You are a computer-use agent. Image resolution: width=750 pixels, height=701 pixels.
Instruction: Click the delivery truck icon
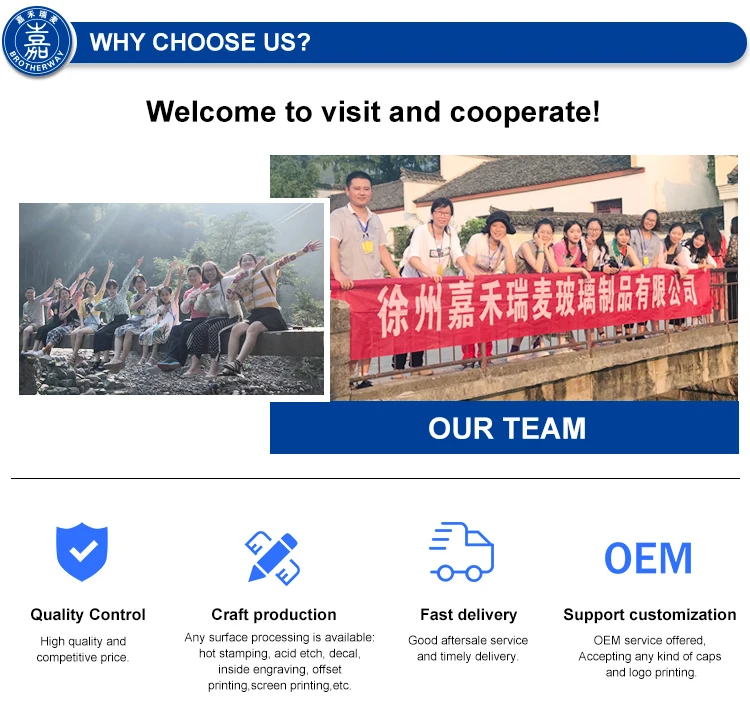[x=462, y=551]
